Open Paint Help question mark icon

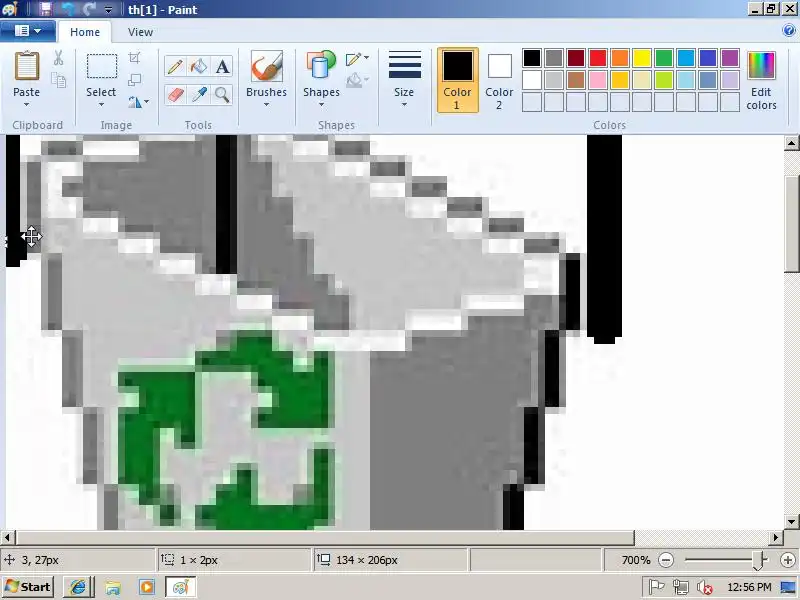point(788,31)
